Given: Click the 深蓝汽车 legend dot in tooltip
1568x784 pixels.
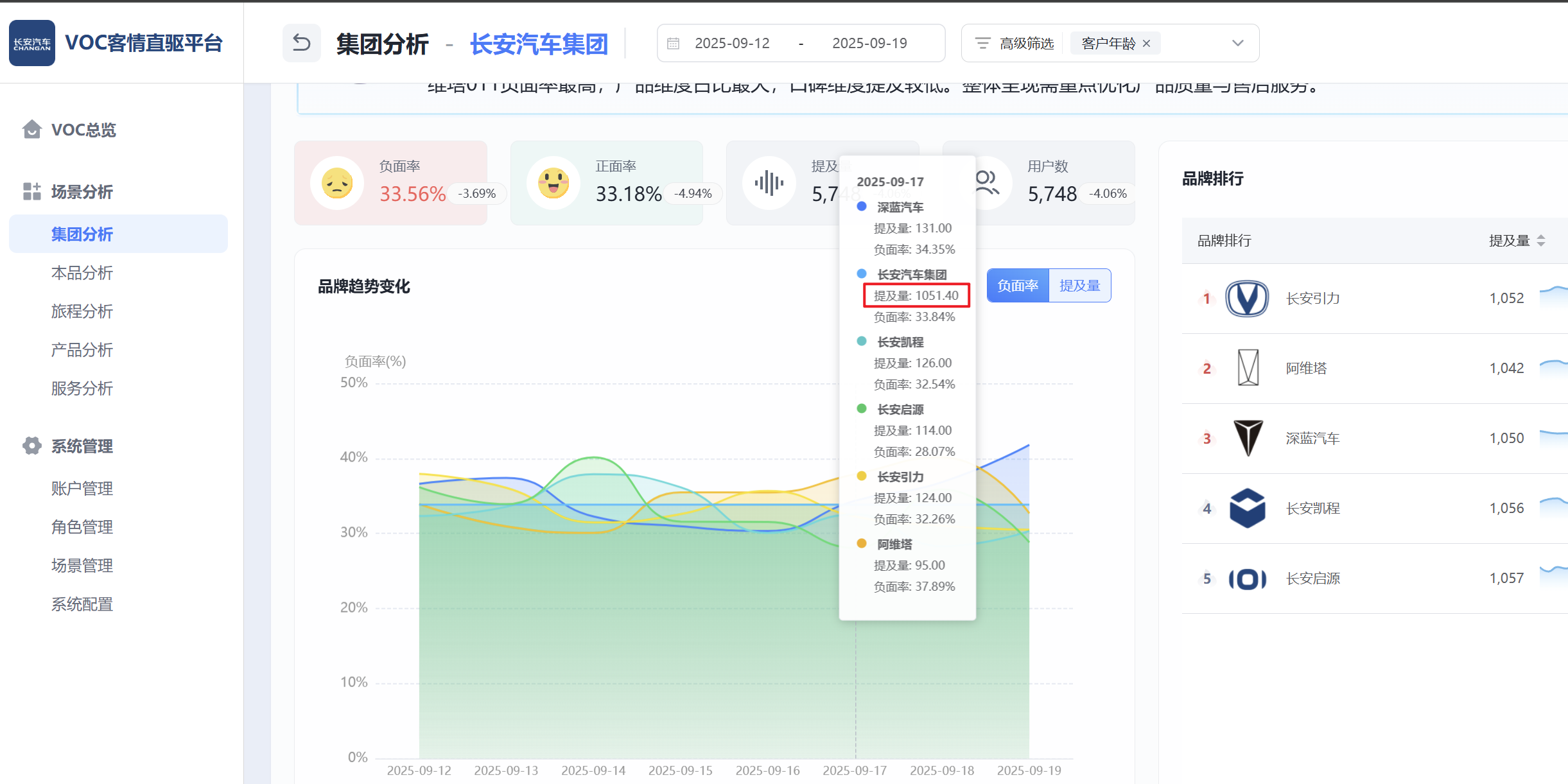Looking at the screenshot, I should tap(862, 207).
